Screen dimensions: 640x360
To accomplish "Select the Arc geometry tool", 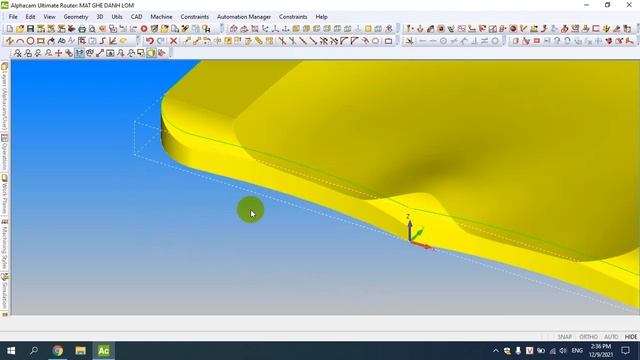I will tap(20, 41).
